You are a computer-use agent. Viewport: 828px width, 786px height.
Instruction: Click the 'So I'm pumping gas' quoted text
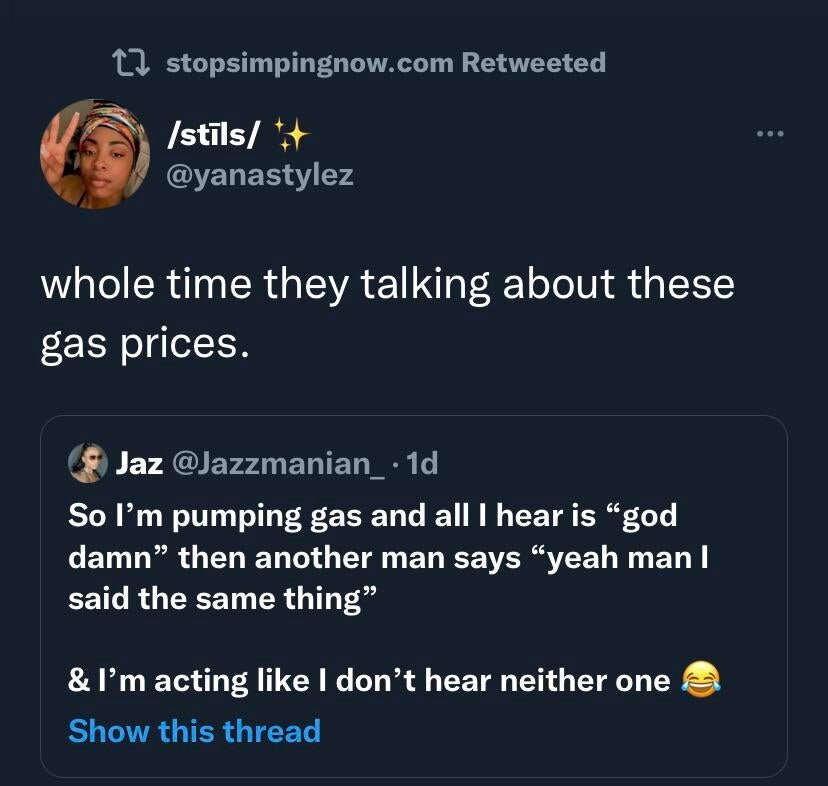pyautogui.click(x=372, y=516)
